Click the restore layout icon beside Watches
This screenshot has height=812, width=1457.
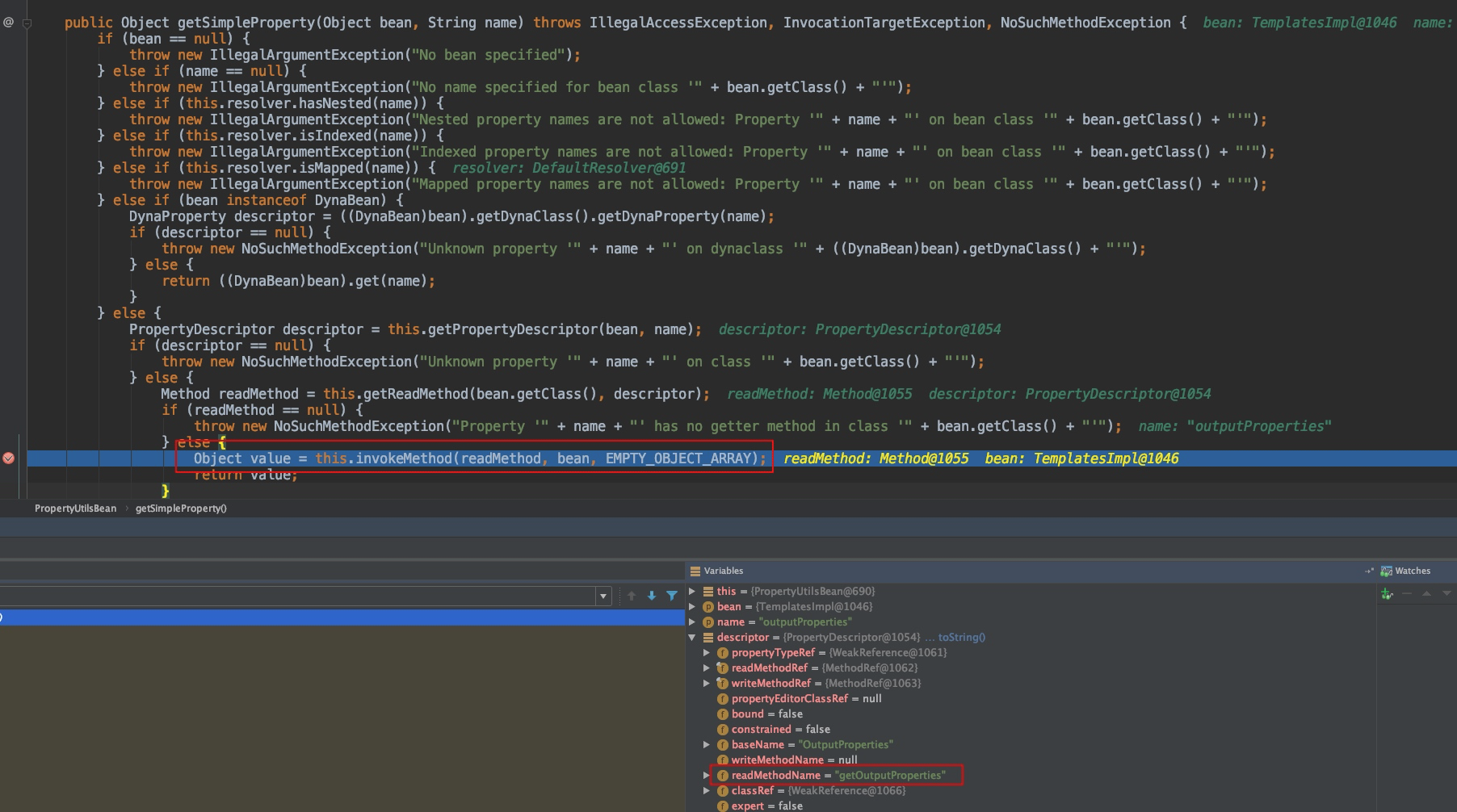pos(1369,571)
